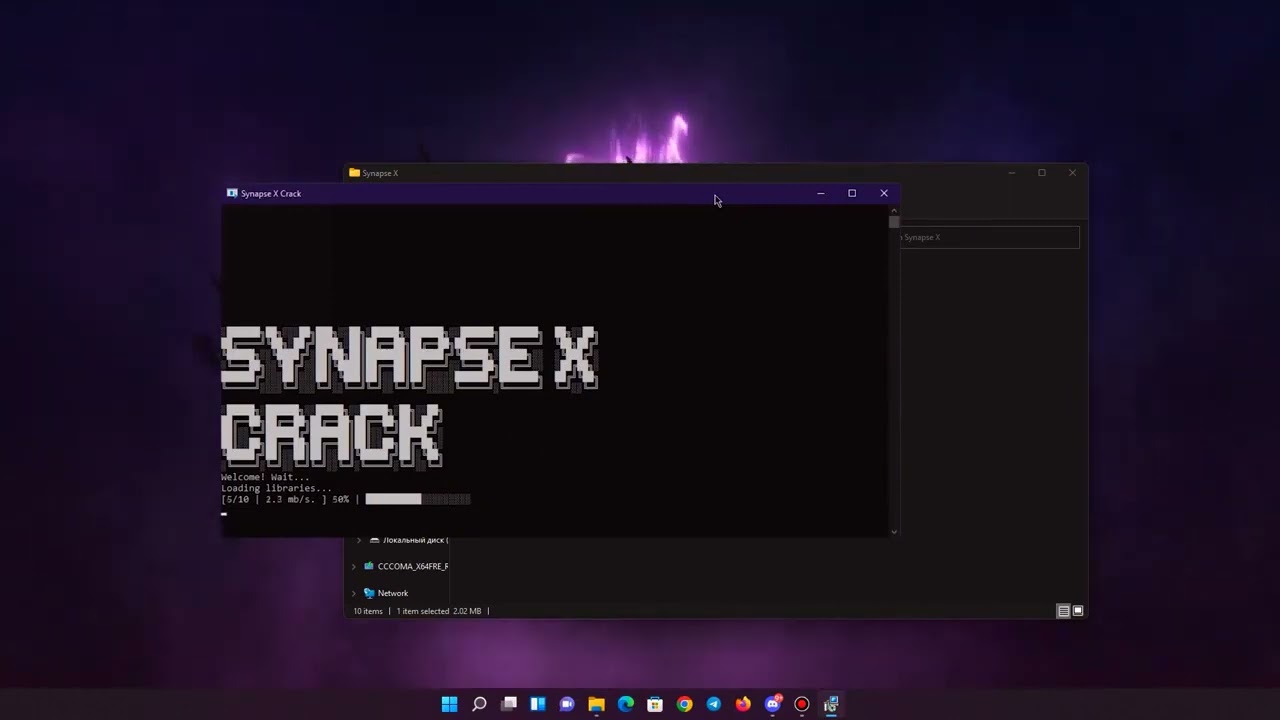
Task: Click the Synapse X Crack window title icon
Action: click(x=232, y=193)
